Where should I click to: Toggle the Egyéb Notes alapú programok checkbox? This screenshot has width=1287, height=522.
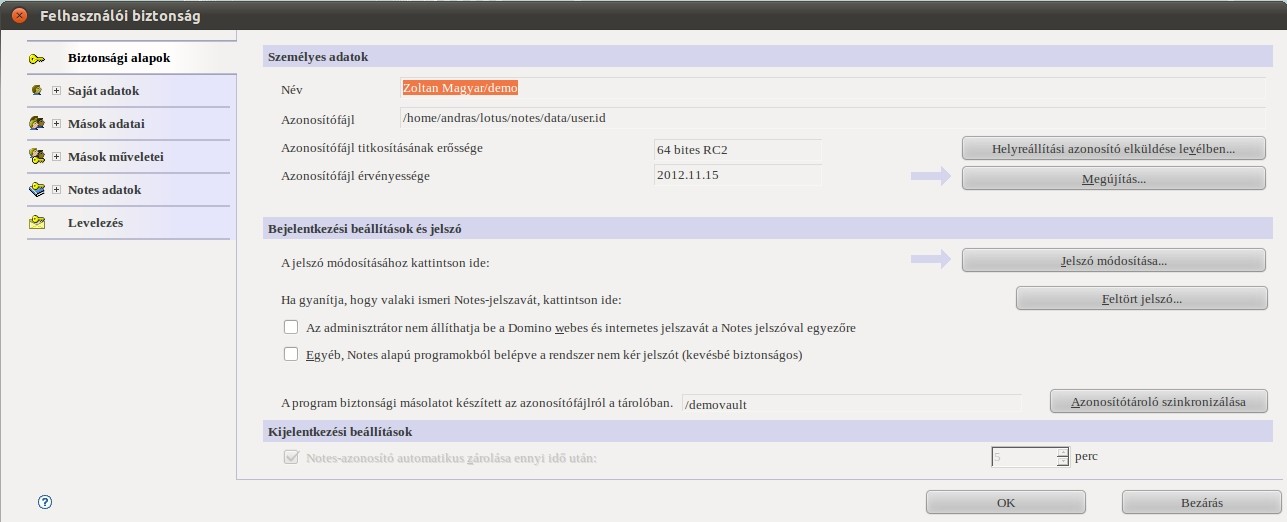point(291,353)
